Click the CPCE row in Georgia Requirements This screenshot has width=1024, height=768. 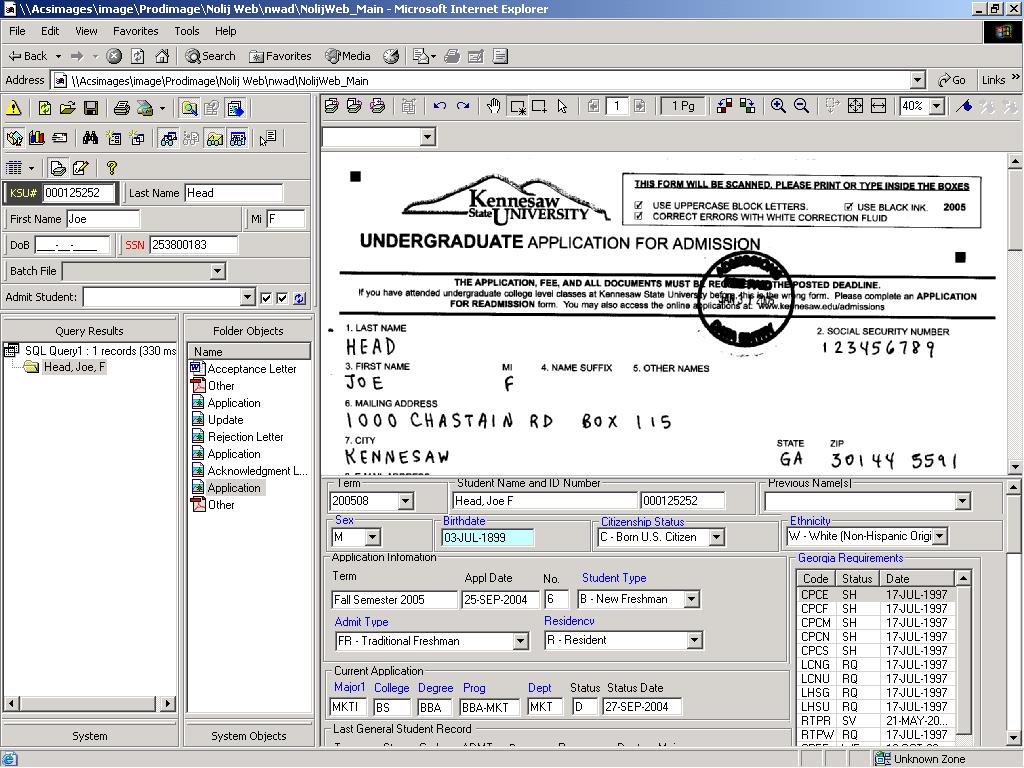click(876, 594)
